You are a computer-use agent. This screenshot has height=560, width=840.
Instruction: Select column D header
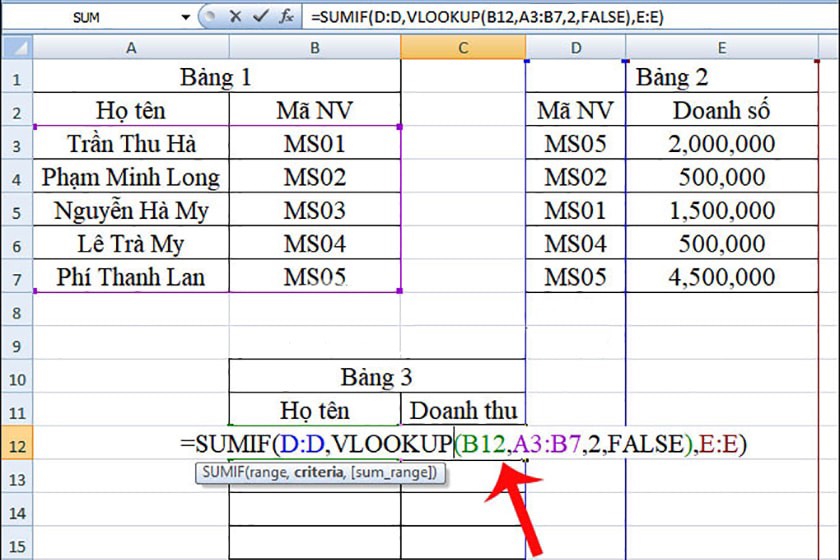pyautogui.click(x=576, y=48)
